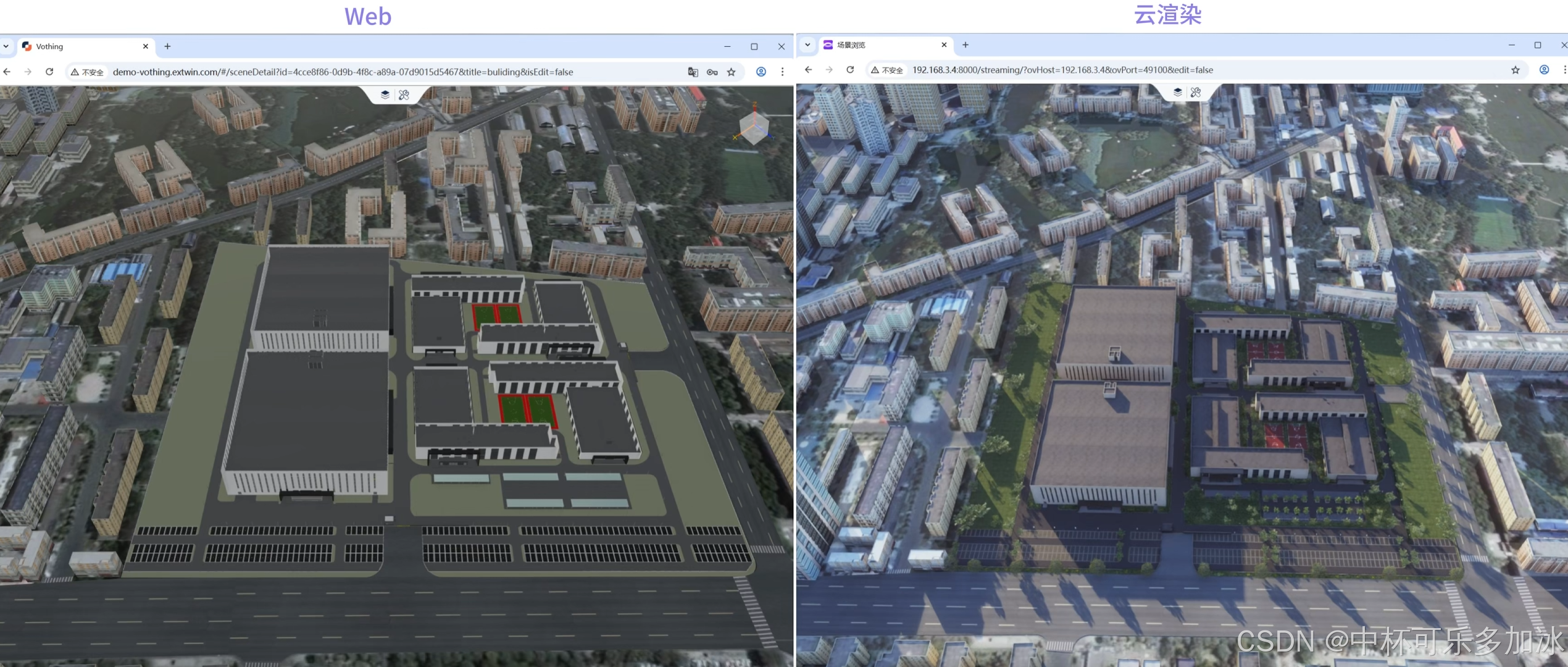Open new tab in the Vothing window
The width and height of the screenshot is (1568, 667).
(x=167, y=46)
